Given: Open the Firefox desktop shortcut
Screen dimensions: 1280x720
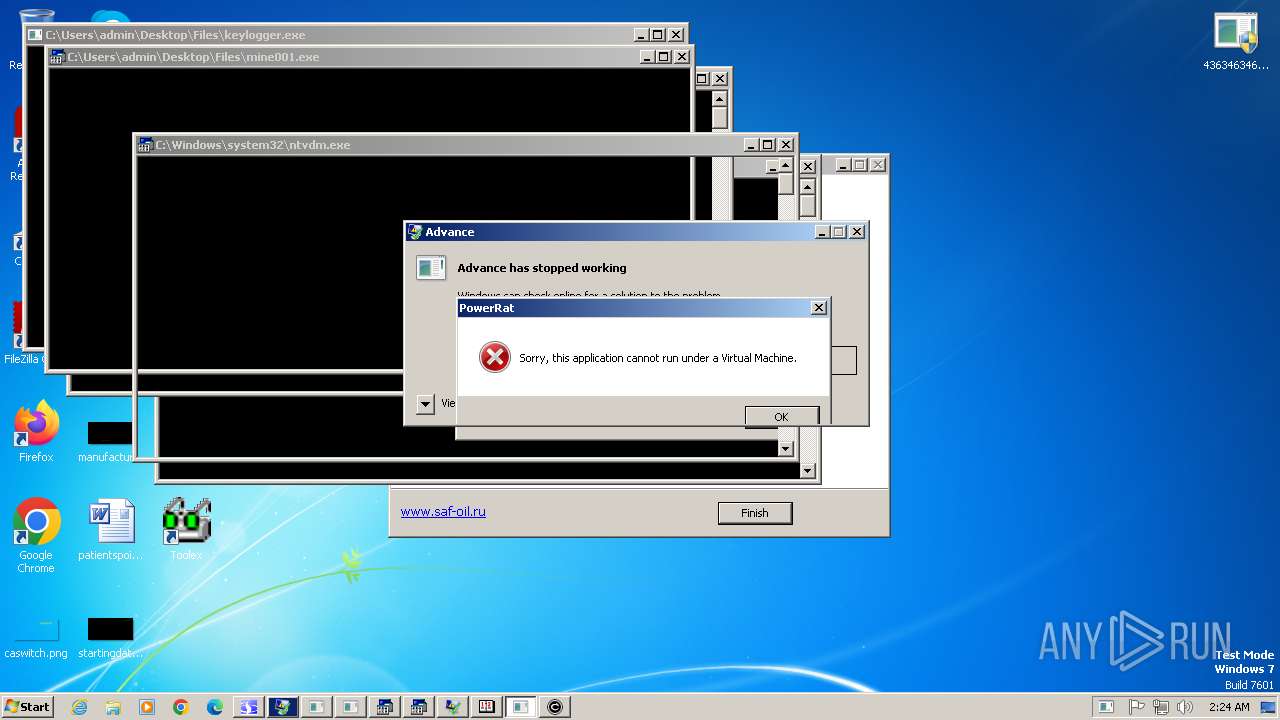Looking at the screenshot, I should 36,433.
